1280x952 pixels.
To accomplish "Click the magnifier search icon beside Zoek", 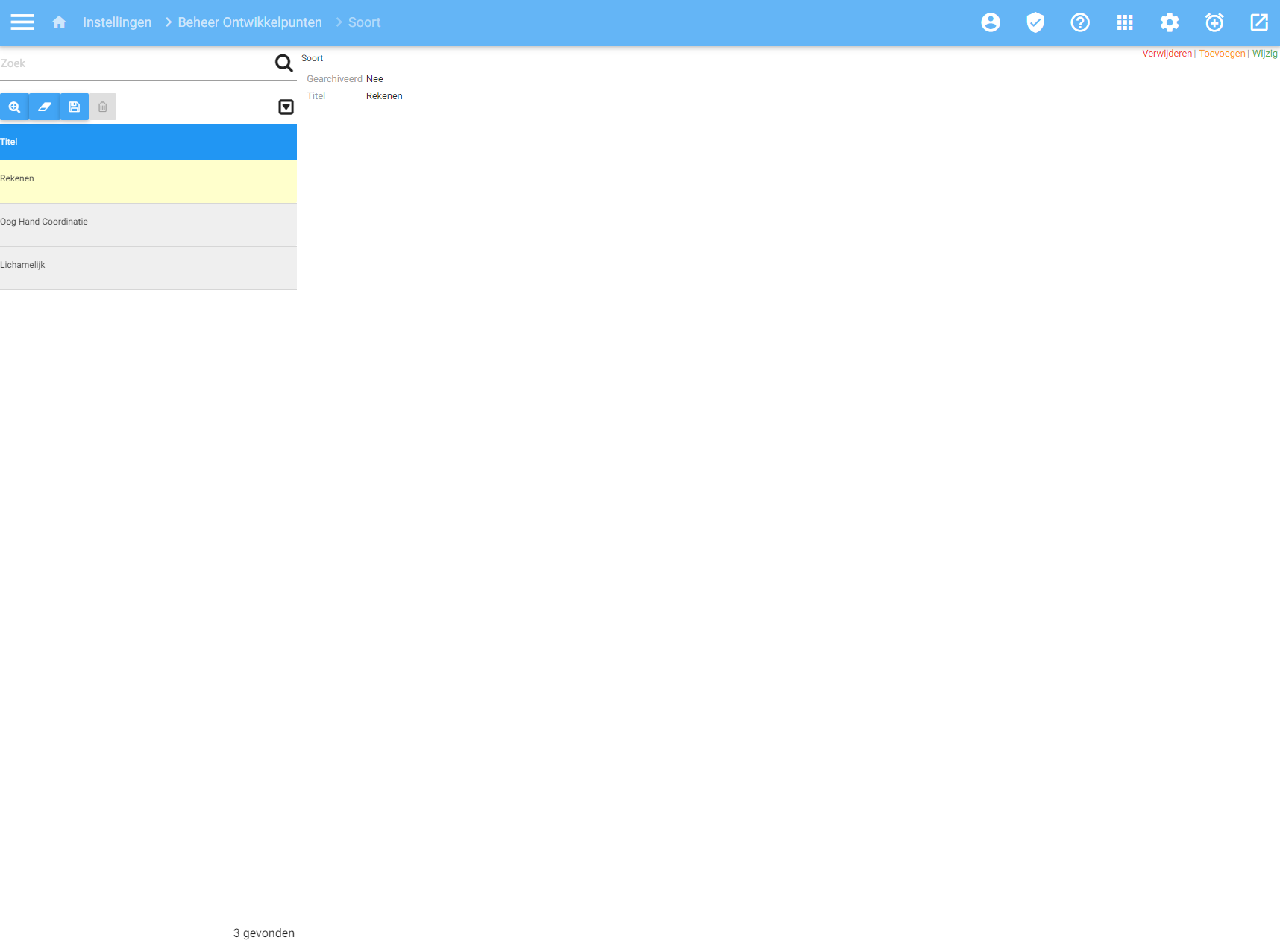I will [x=283, y=63].
